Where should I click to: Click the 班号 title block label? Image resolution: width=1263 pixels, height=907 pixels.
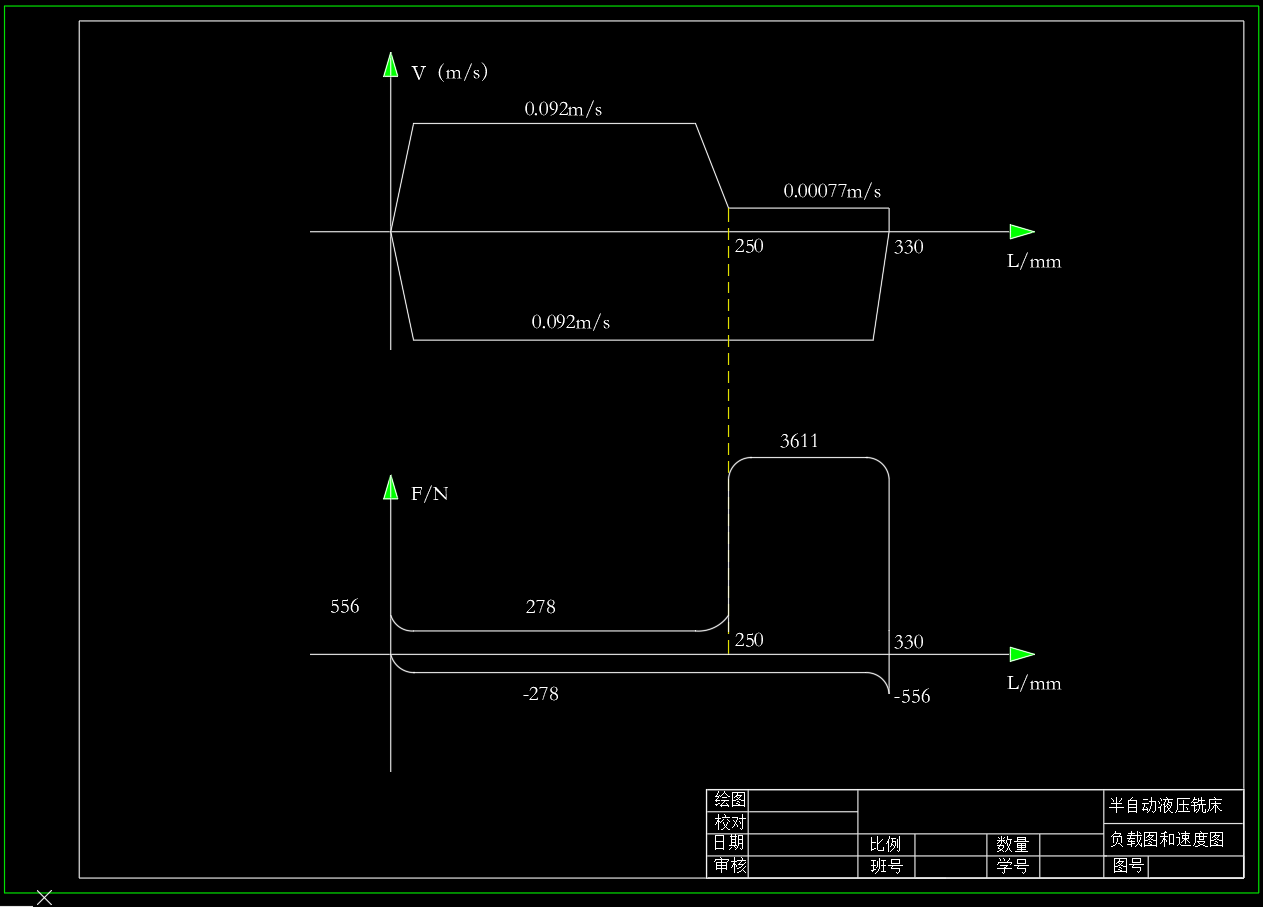pos(886,866)
